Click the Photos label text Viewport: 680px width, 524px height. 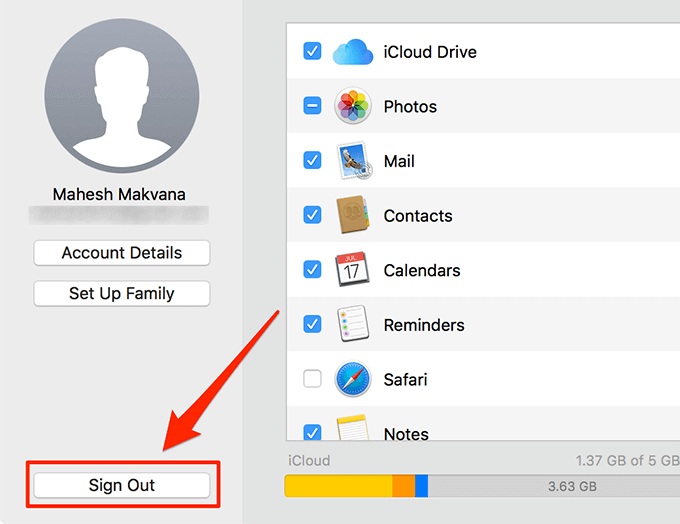click(410, 107)
